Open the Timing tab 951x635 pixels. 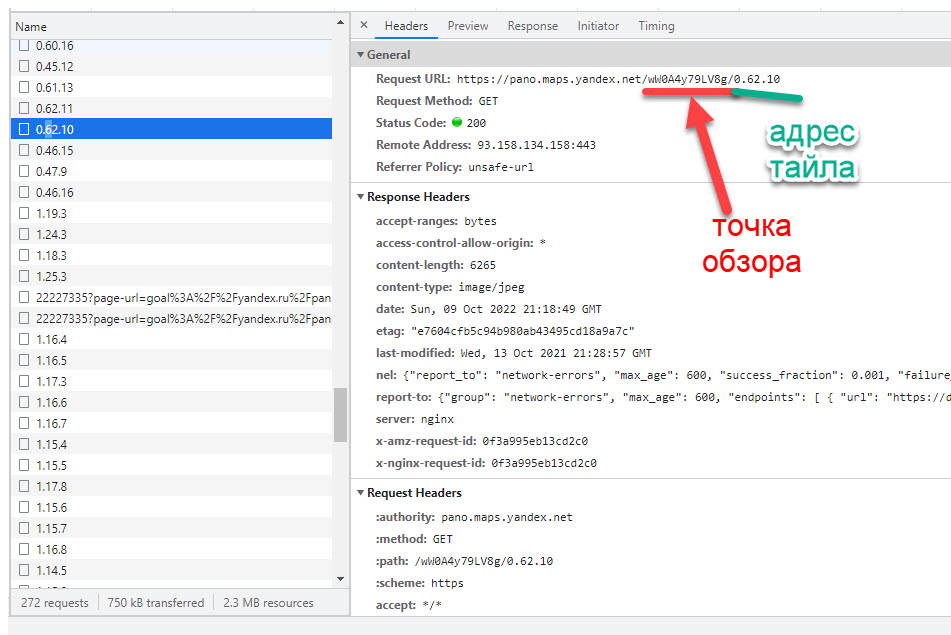coord(656,26)
